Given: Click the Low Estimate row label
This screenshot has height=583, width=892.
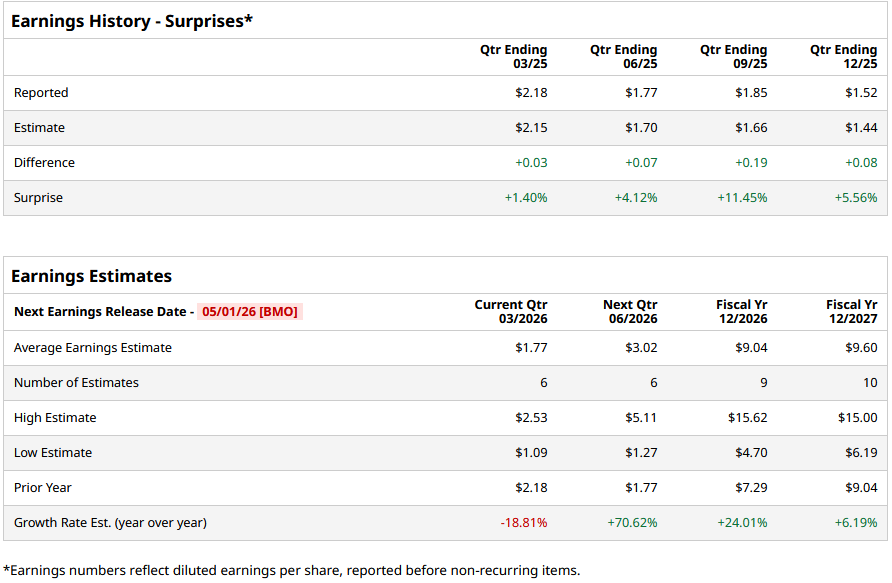Looking at the screenshot, I should pyautogui.click(x=53, y=453).
